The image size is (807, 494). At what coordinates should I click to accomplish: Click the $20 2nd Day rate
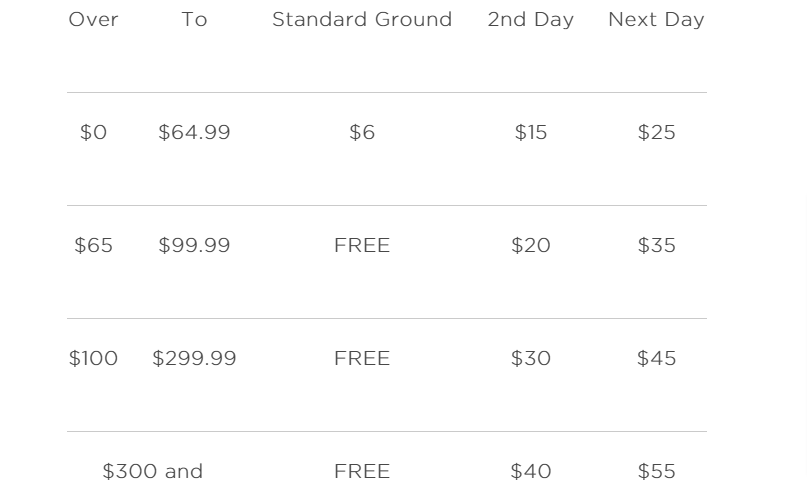tap(531, 245)
